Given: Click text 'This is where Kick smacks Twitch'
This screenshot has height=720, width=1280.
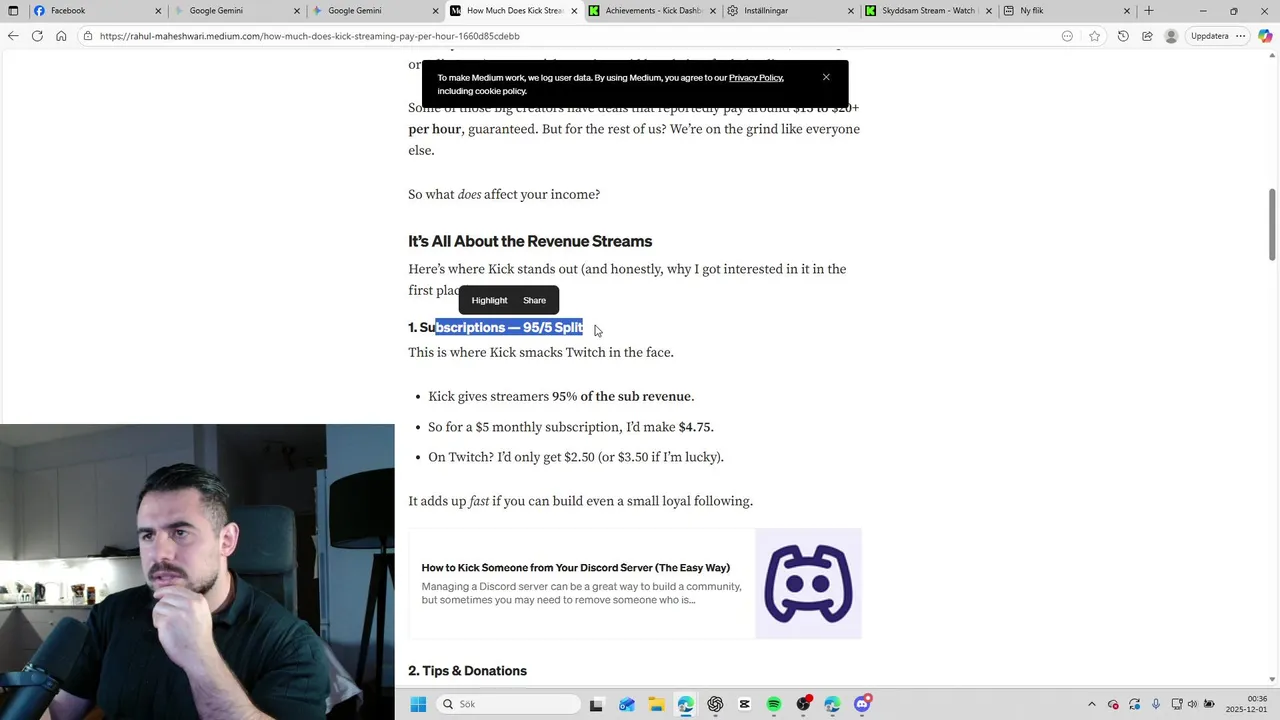Looking at the screenshot, I should (541, 353).
